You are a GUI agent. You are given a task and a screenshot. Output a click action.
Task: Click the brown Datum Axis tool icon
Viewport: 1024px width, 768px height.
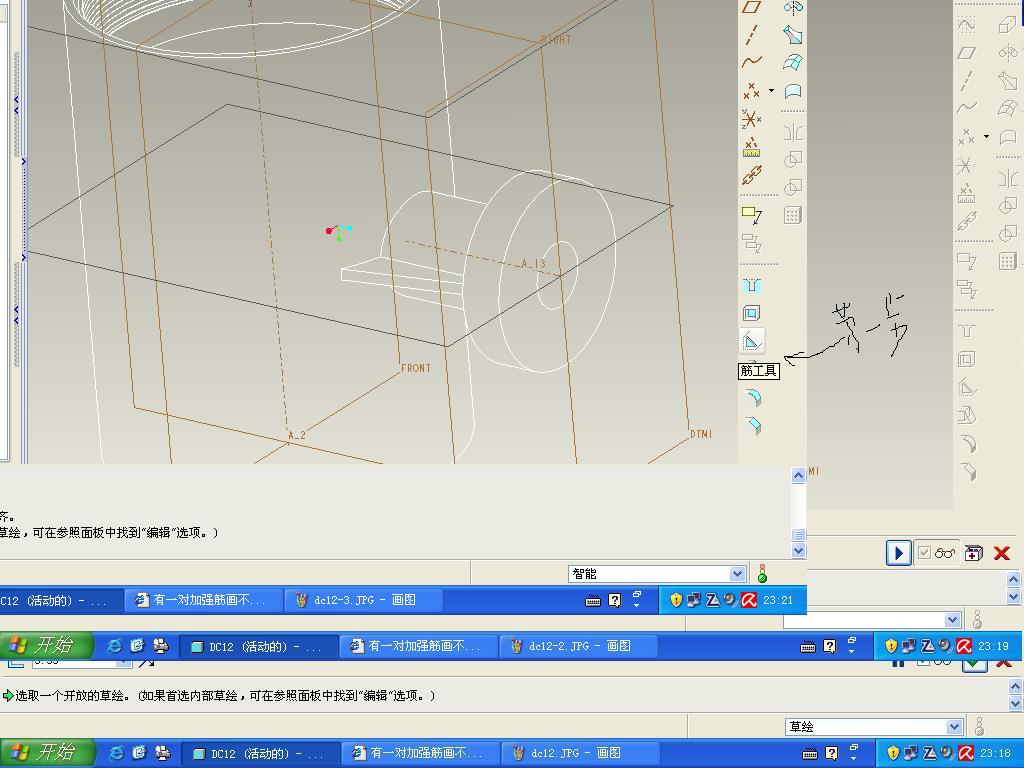[x=752, y=35]
